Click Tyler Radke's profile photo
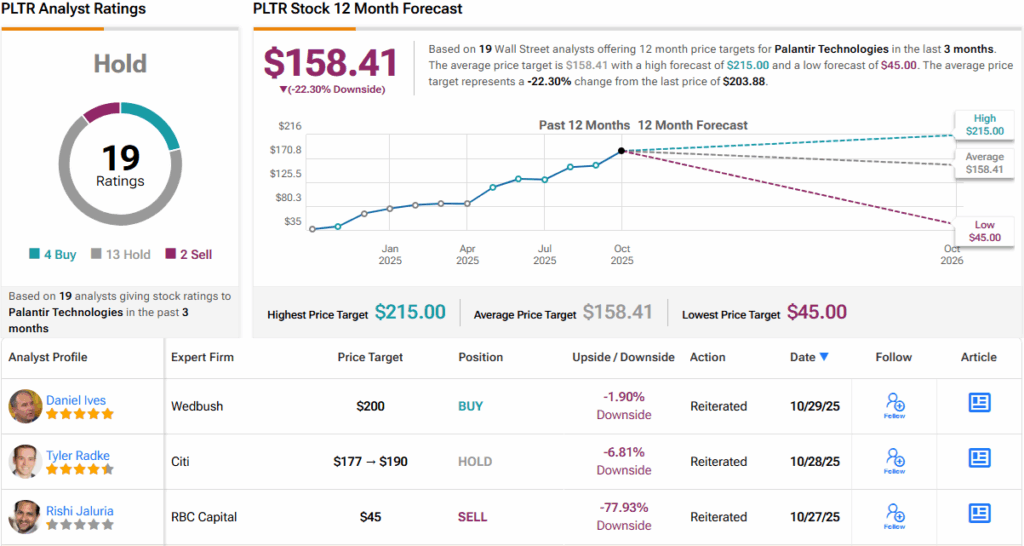 coord(26,461)
